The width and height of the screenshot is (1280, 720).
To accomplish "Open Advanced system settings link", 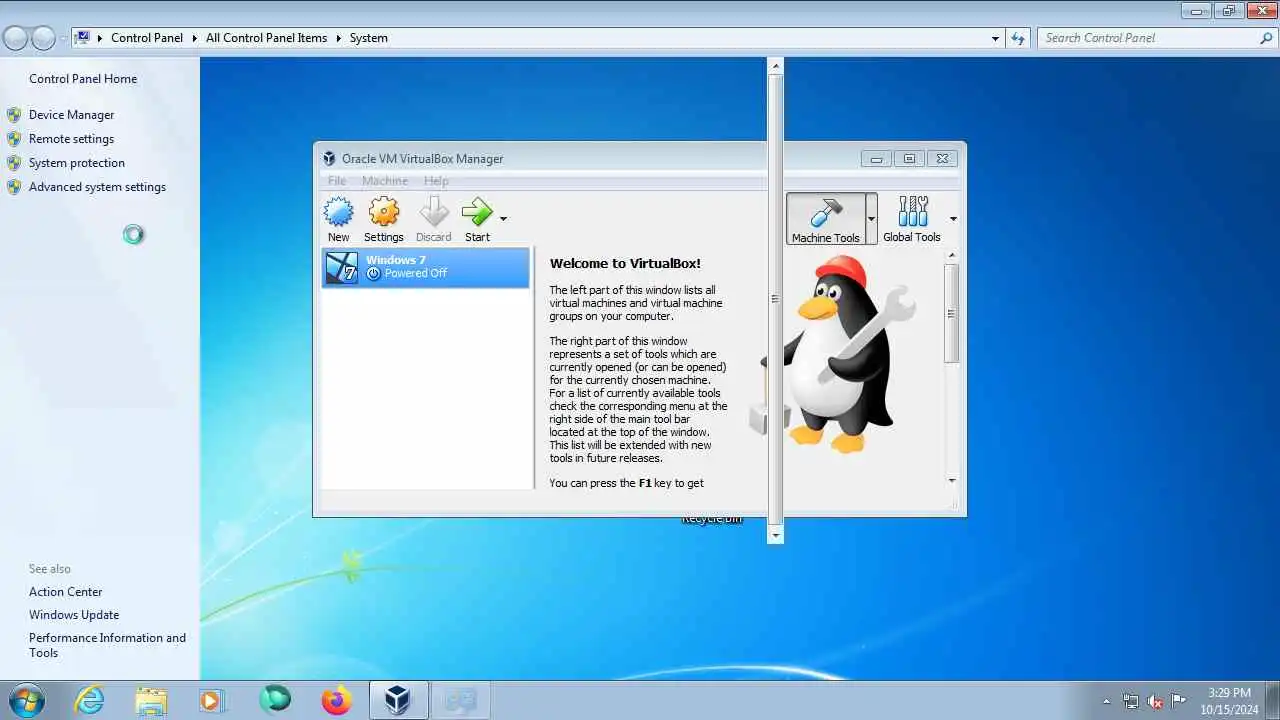I will click(97, 187).
